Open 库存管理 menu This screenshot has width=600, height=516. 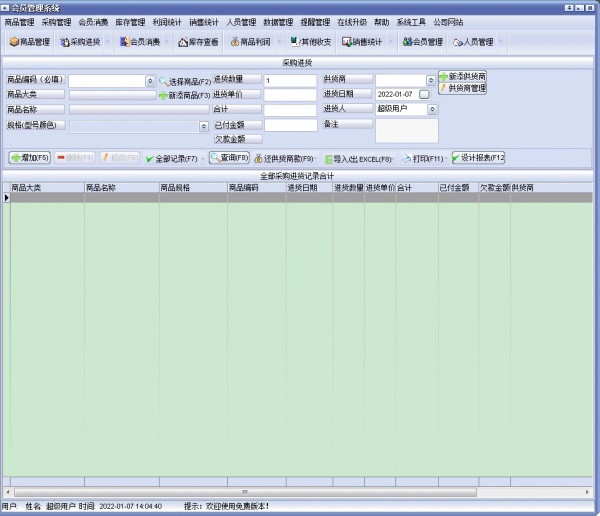(x=130, y=23)
